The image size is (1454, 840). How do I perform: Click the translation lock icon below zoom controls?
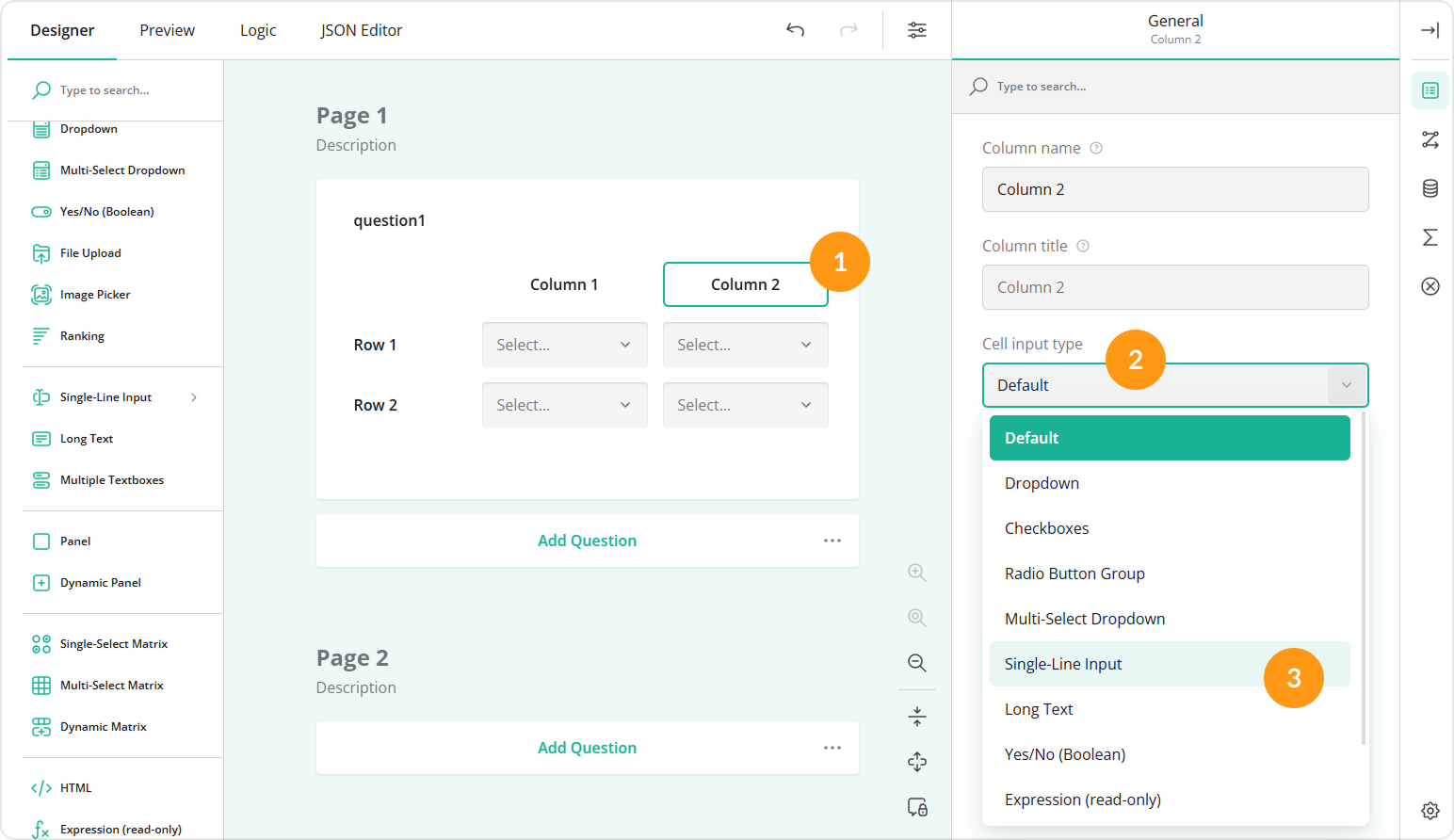[x=916, y=807]
